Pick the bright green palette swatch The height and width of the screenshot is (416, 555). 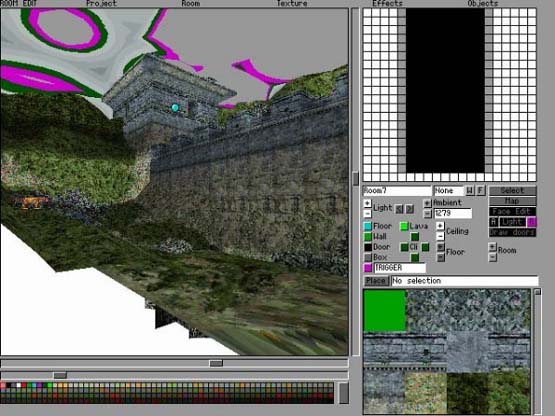pos(50,385)
